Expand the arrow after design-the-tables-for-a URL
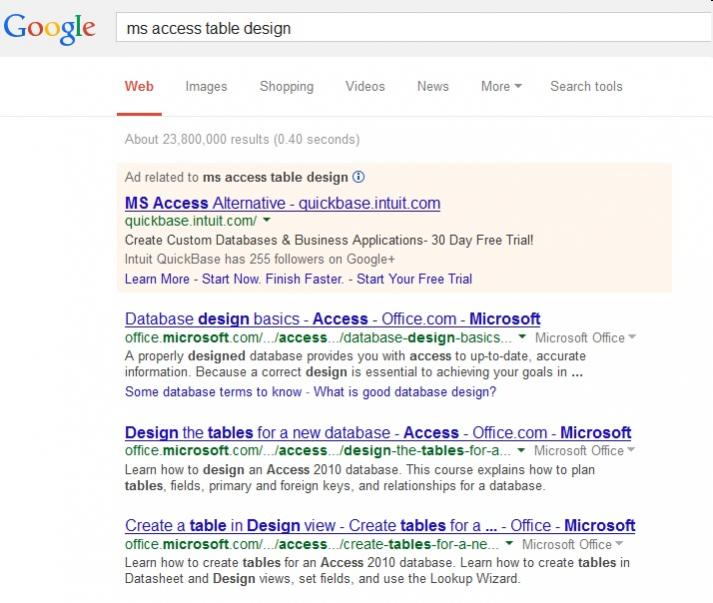 coord(521,450)
